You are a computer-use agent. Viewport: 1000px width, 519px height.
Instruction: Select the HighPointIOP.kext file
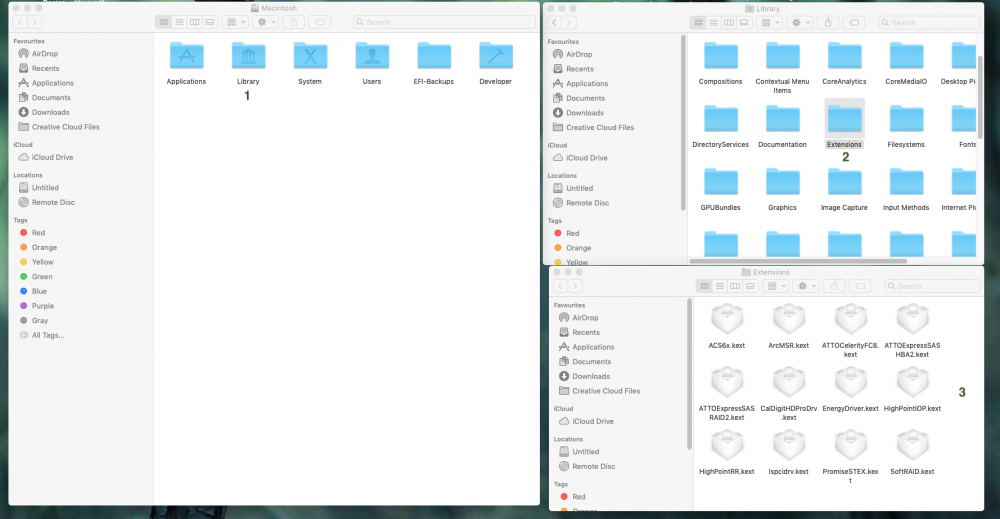click(913, 383)
